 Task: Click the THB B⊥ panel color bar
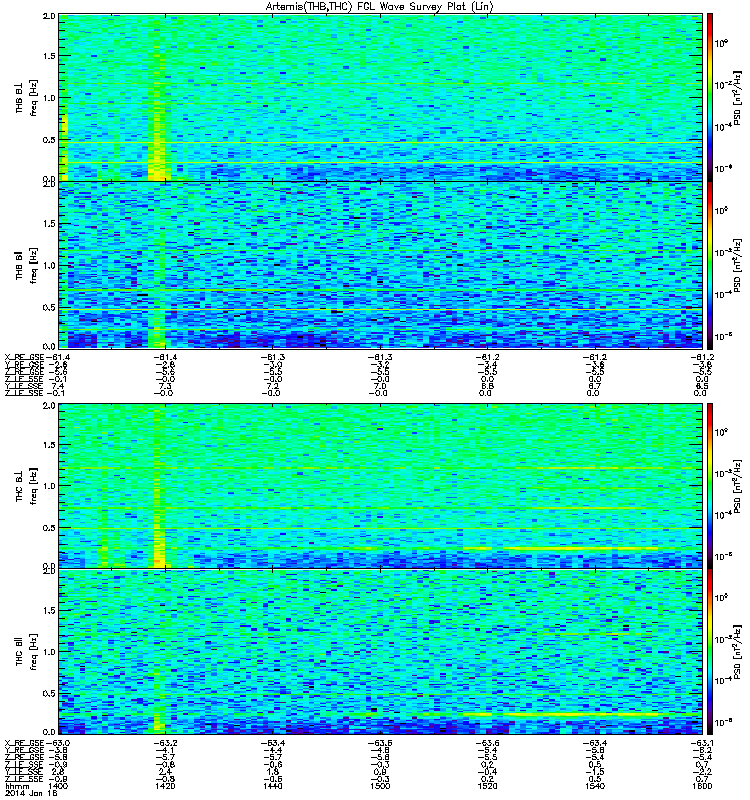click(710, 97)
